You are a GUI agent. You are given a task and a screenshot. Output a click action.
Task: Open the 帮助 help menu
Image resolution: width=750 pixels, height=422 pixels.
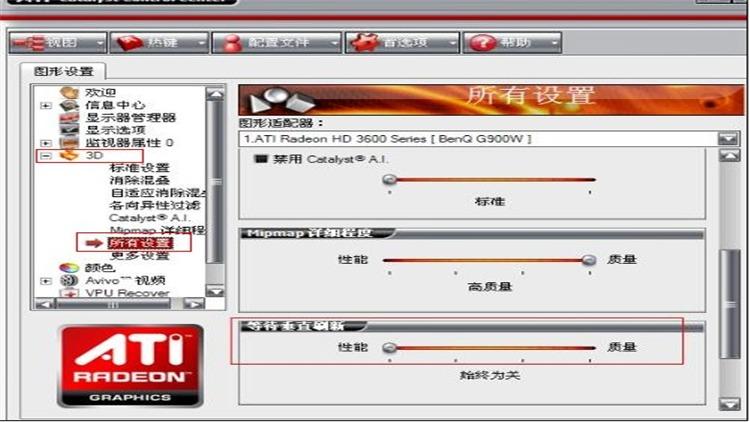pyautogui.click(x=512, y=43)
